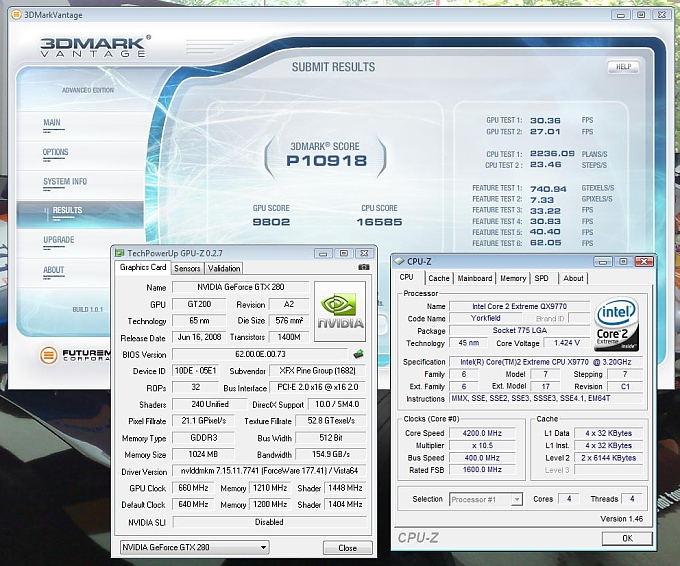This screenshot has width=680, height=566.
Task: Switch to the Sensors tab in GPU-Z
Action: click(187, 268)
